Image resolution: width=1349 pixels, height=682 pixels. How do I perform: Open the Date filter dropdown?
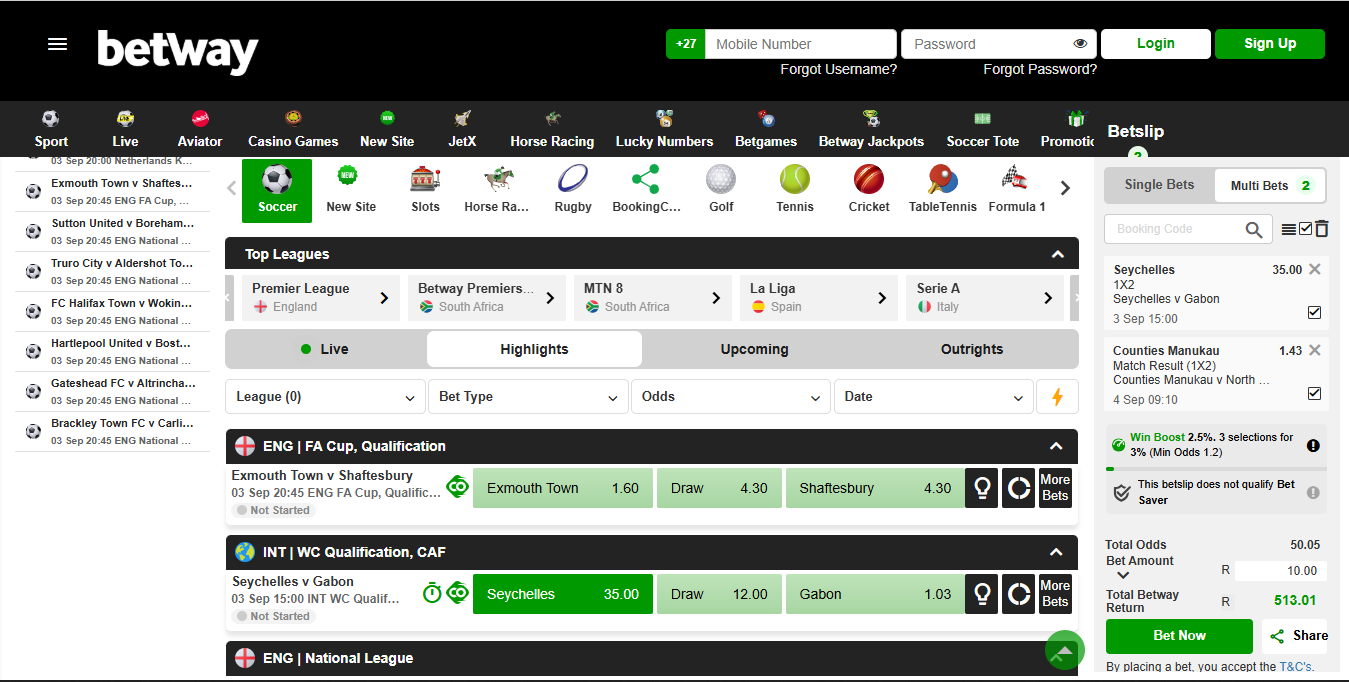(932, 396)
